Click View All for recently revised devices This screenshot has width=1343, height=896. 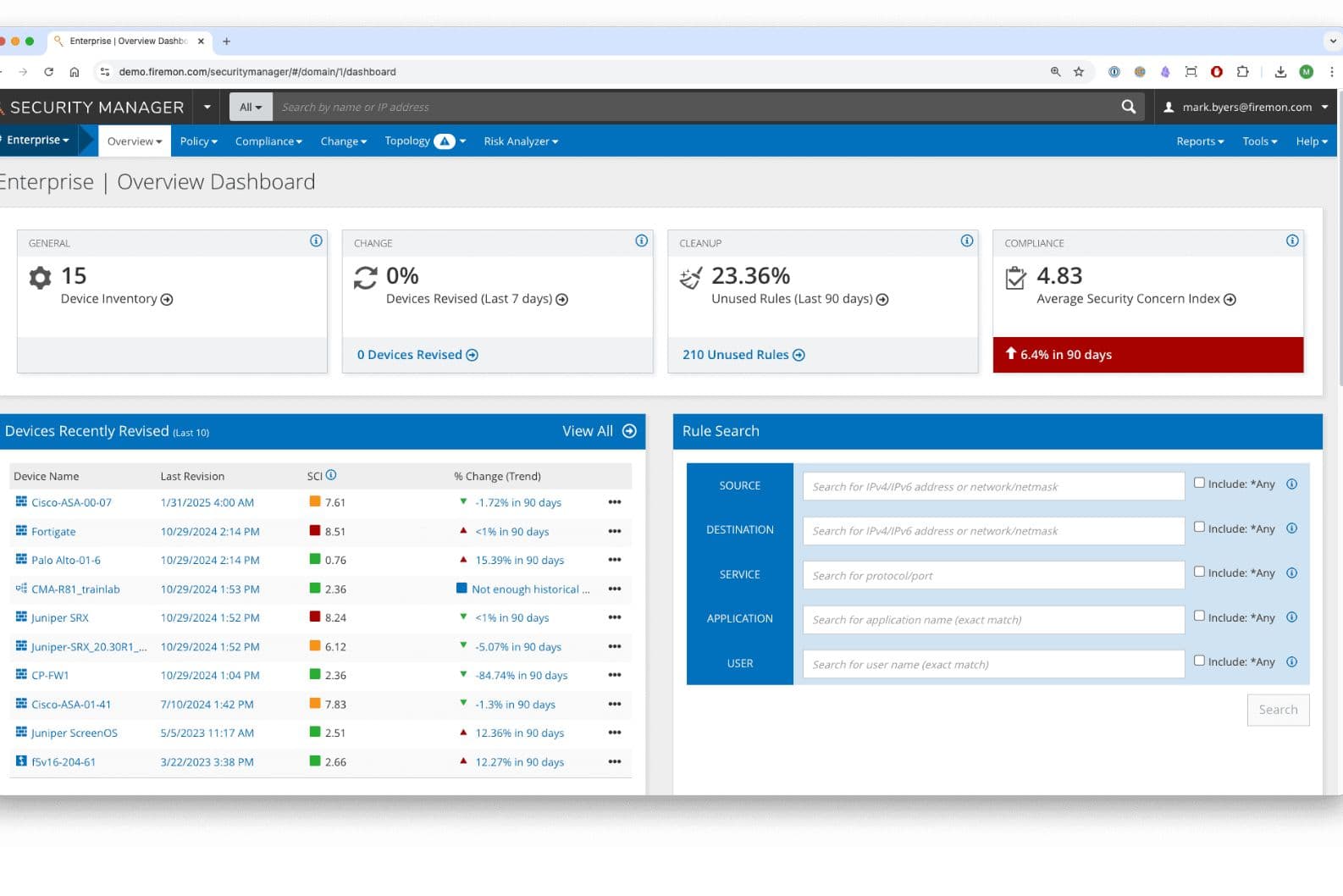(600, 431)
